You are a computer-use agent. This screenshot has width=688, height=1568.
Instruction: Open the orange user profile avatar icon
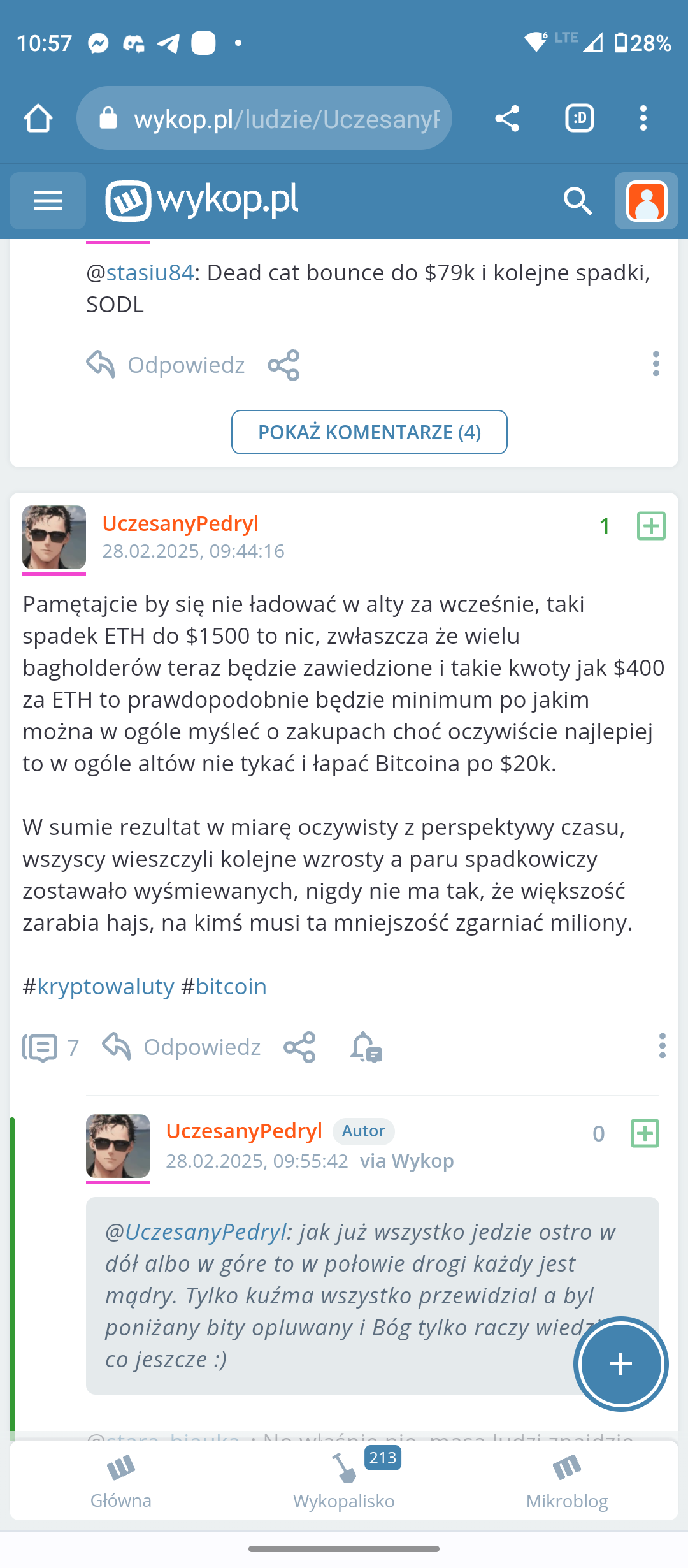click(x=646, y=201)
